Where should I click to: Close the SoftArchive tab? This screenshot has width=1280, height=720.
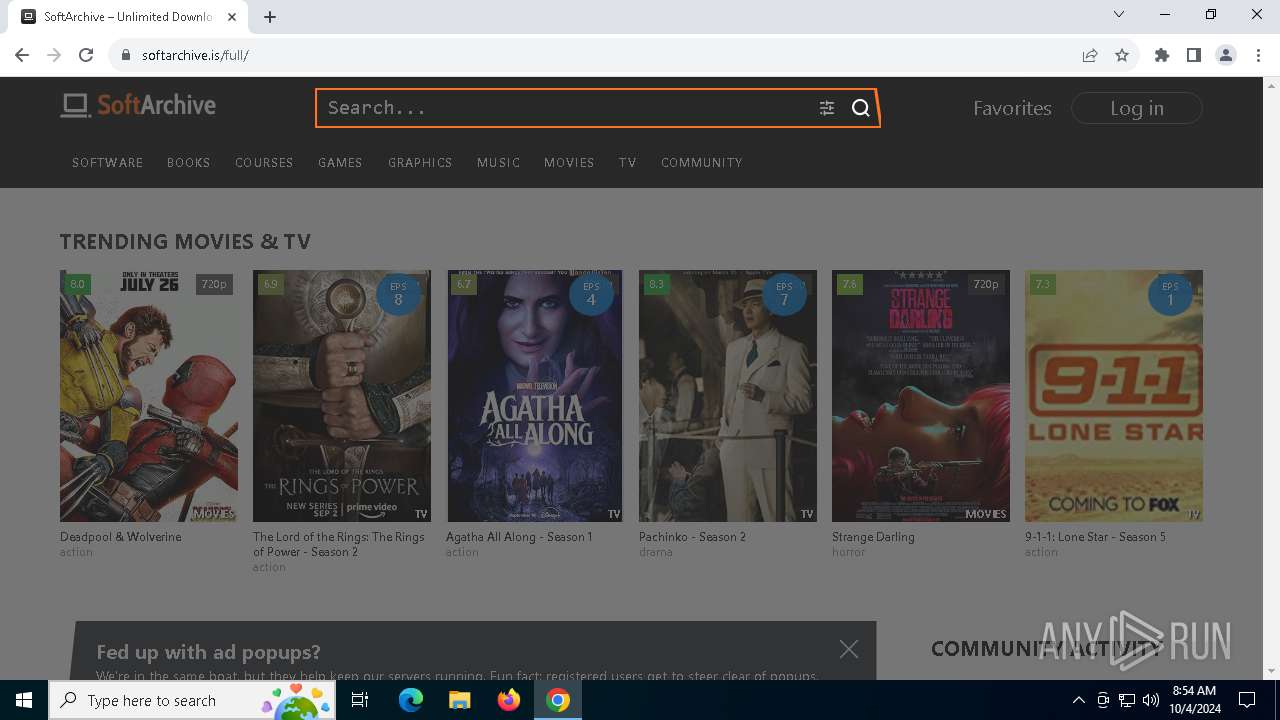(233, 17)
